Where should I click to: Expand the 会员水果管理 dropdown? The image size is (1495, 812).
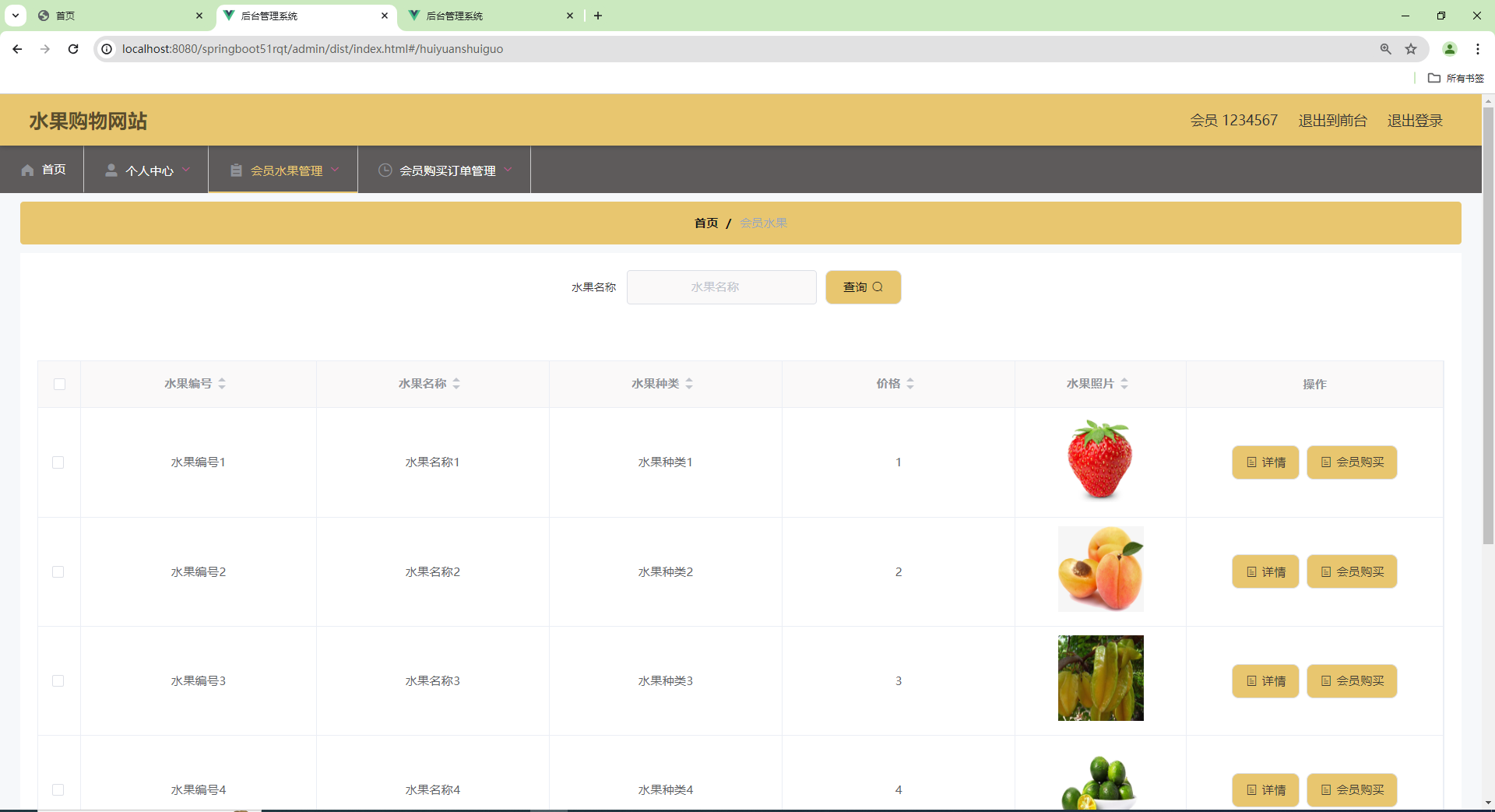tap(336, 170)
